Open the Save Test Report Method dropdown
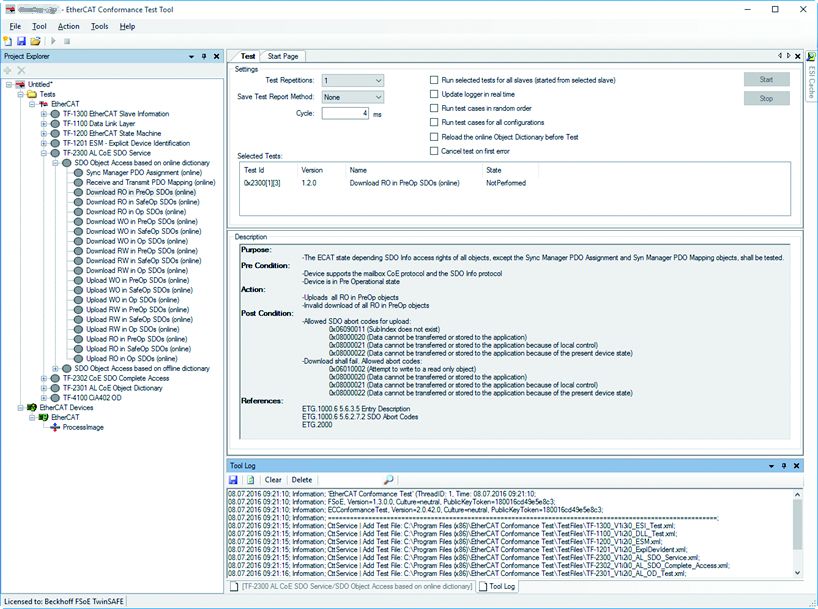Image resolution: width=818 pixels, height=609 pixels. point(379,97)
